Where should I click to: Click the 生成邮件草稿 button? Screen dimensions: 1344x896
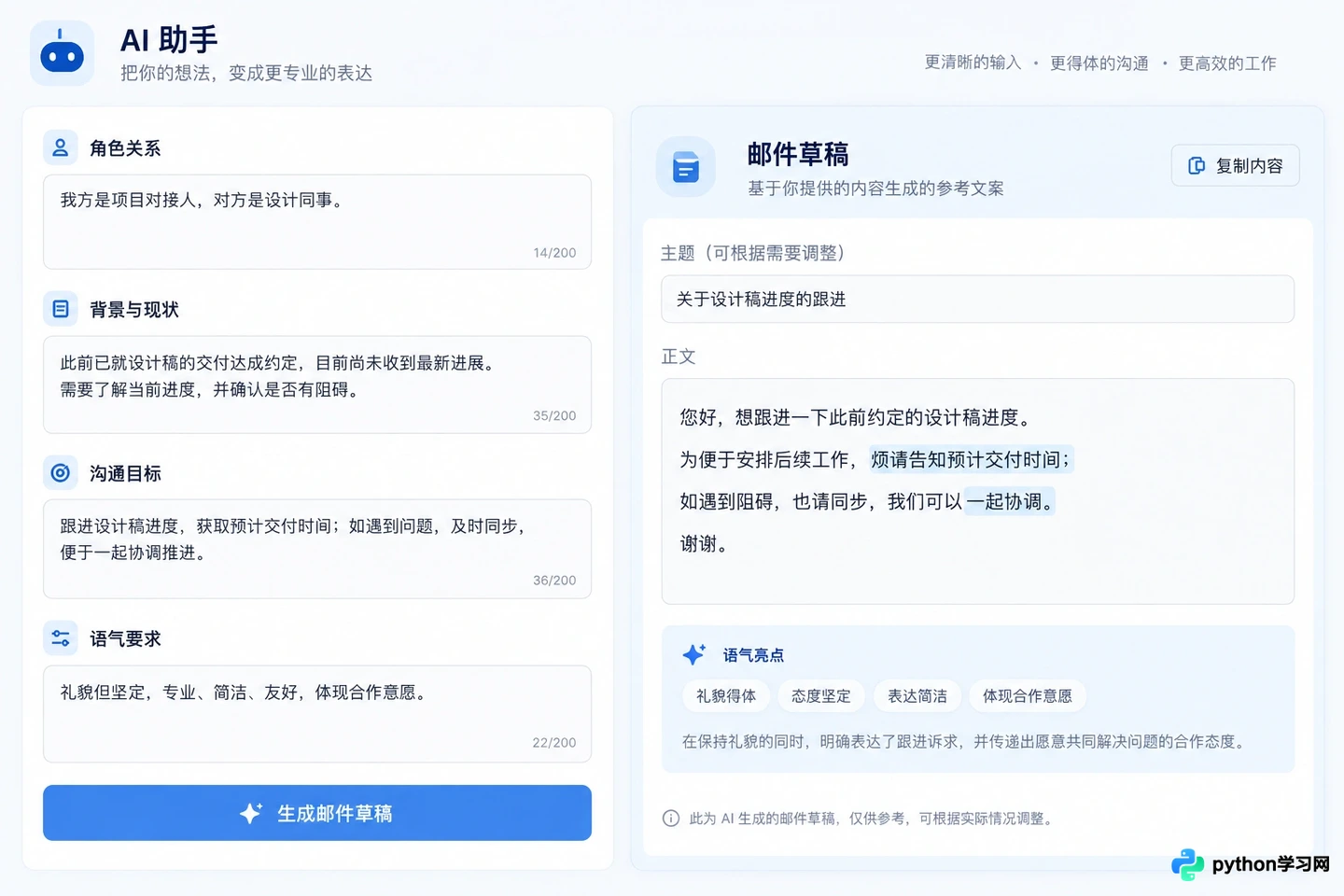click(x=317, y=813)
